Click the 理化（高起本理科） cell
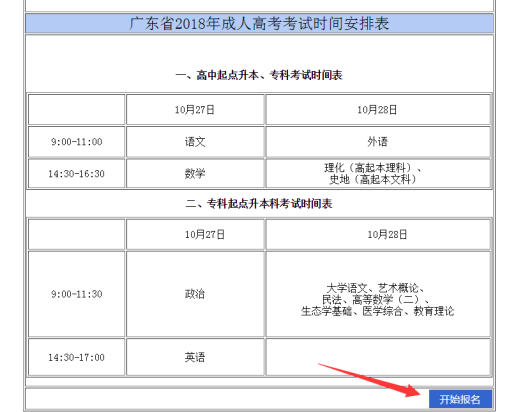 [378, 174]
